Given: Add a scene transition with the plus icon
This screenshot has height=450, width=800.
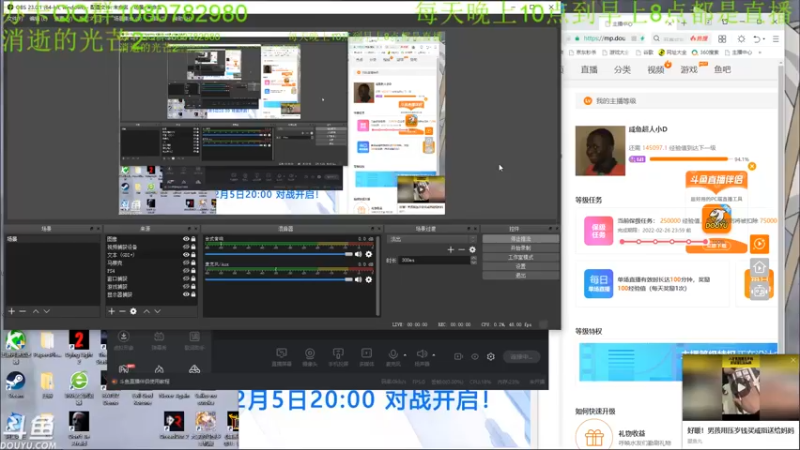Looking at the screenshot, I should tap(451, 249).
